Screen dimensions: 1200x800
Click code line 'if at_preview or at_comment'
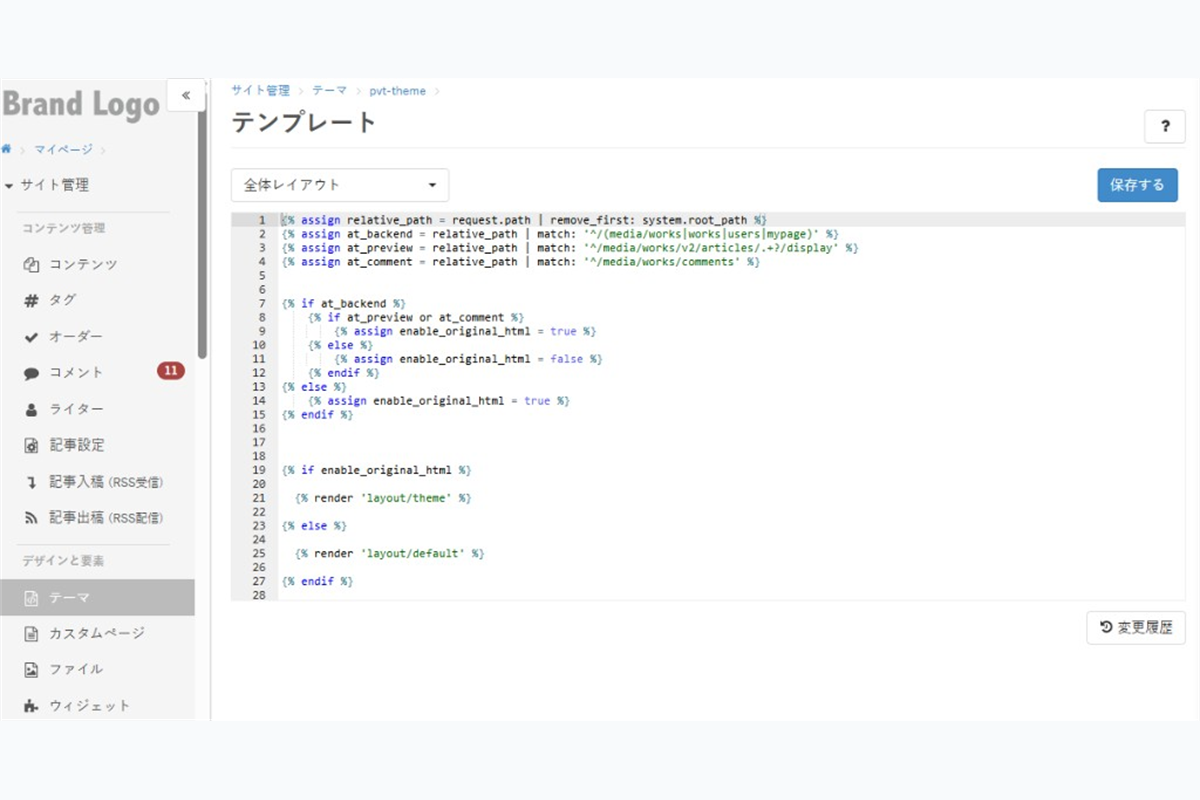pyautogui.click(x=416, y=317)
